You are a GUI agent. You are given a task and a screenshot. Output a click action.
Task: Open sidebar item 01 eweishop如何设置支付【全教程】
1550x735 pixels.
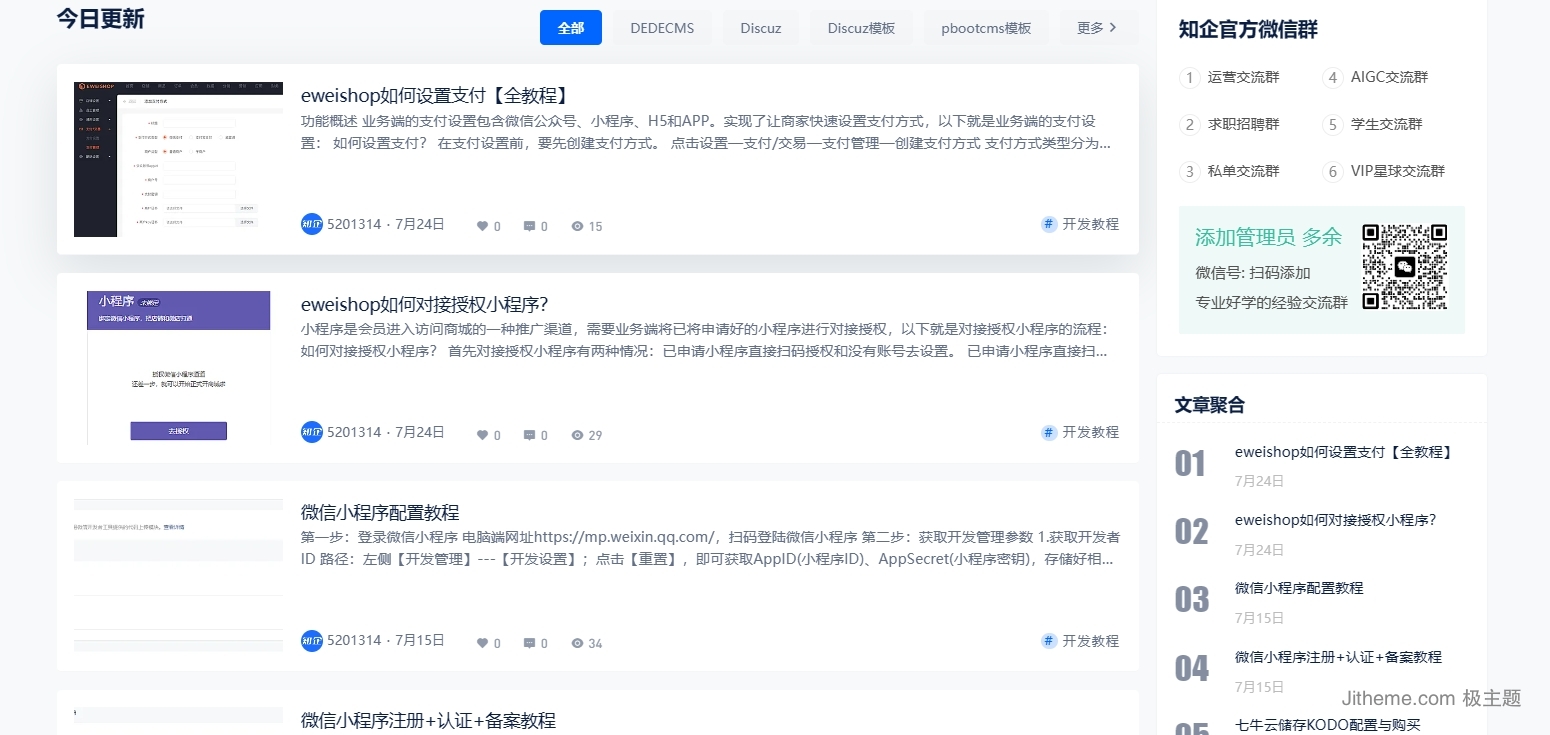coord(1344,452)
